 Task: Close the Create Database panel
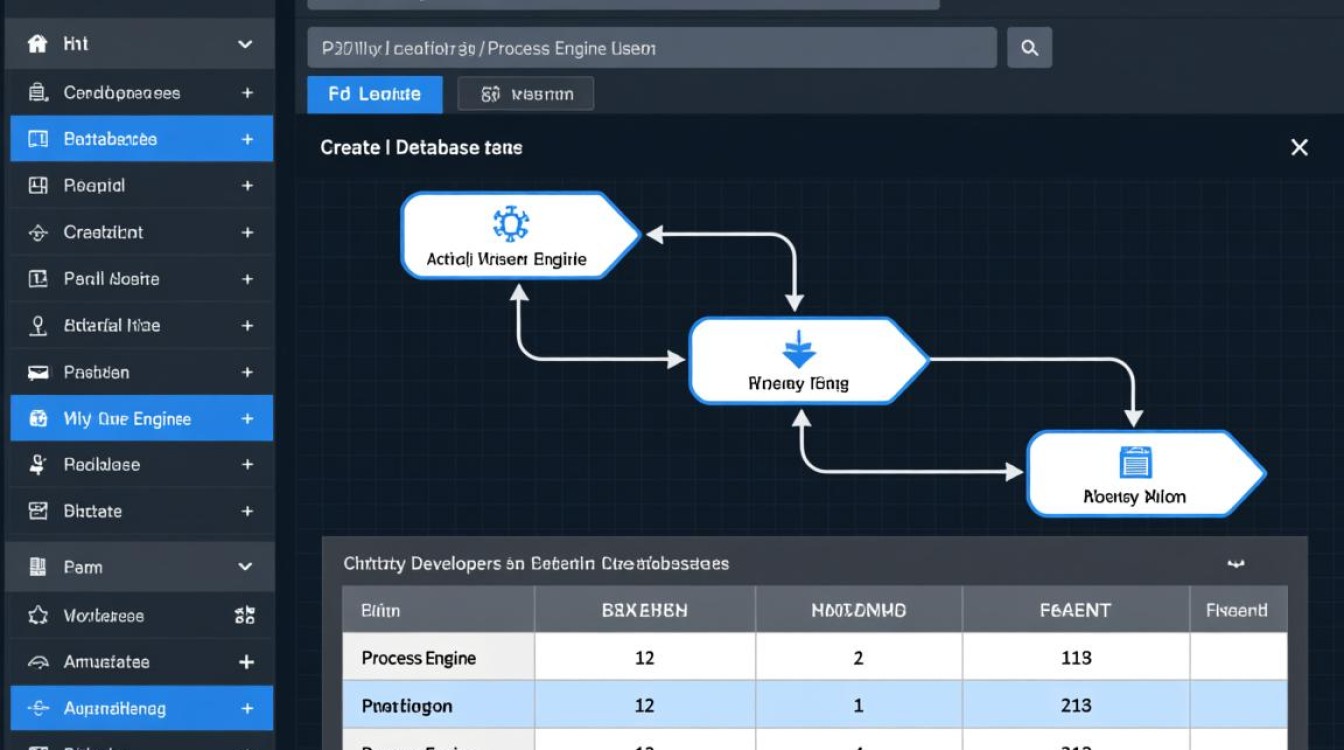pyautogui.click(x=1299, y=148)
